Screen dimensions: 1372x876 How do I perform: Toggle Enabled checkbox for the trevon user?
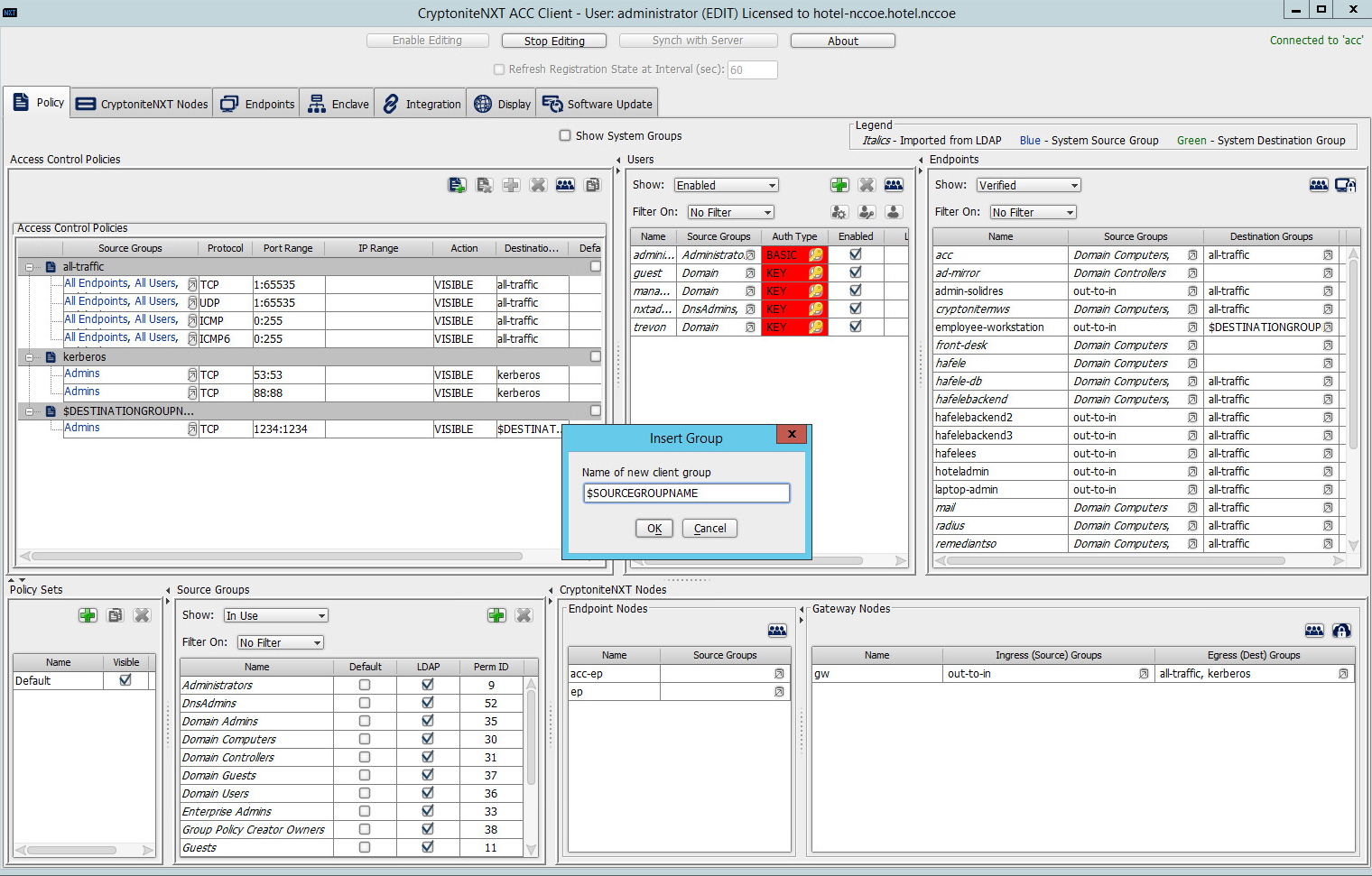856,327
